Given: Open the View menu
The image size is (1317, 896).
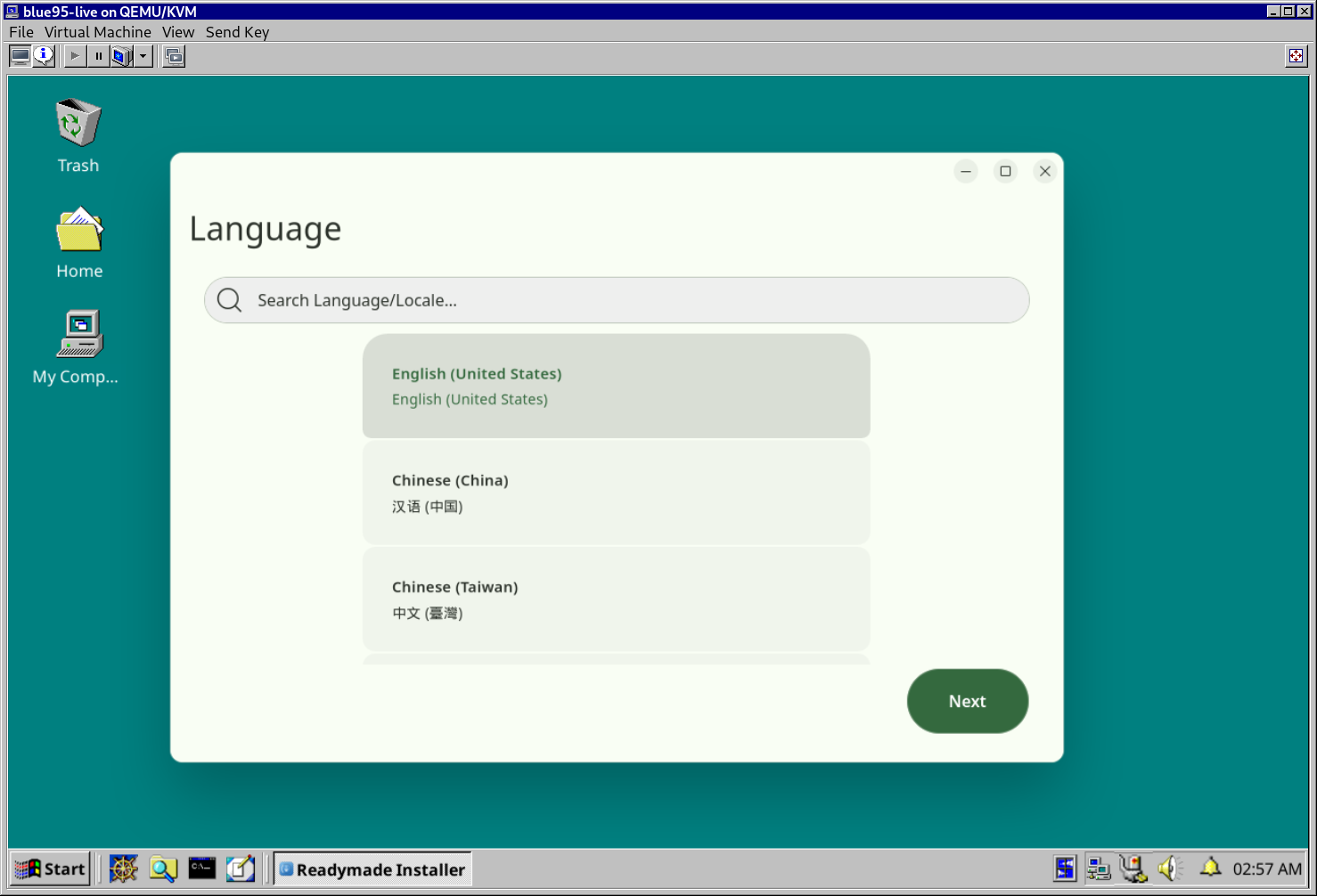Looking at the screenshot, I should point(178,32).
